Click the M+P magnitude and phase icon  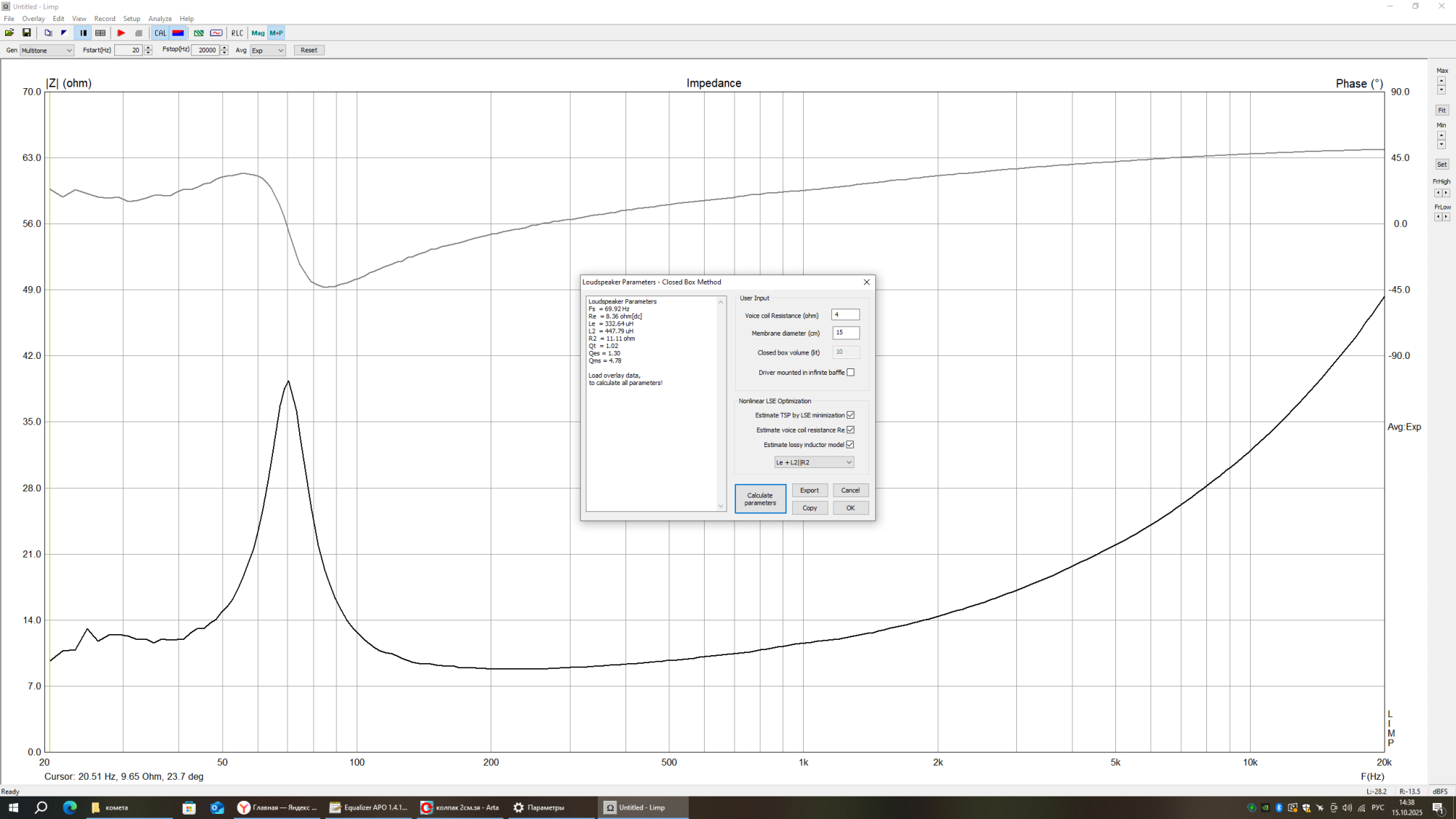tap(276, 33)
